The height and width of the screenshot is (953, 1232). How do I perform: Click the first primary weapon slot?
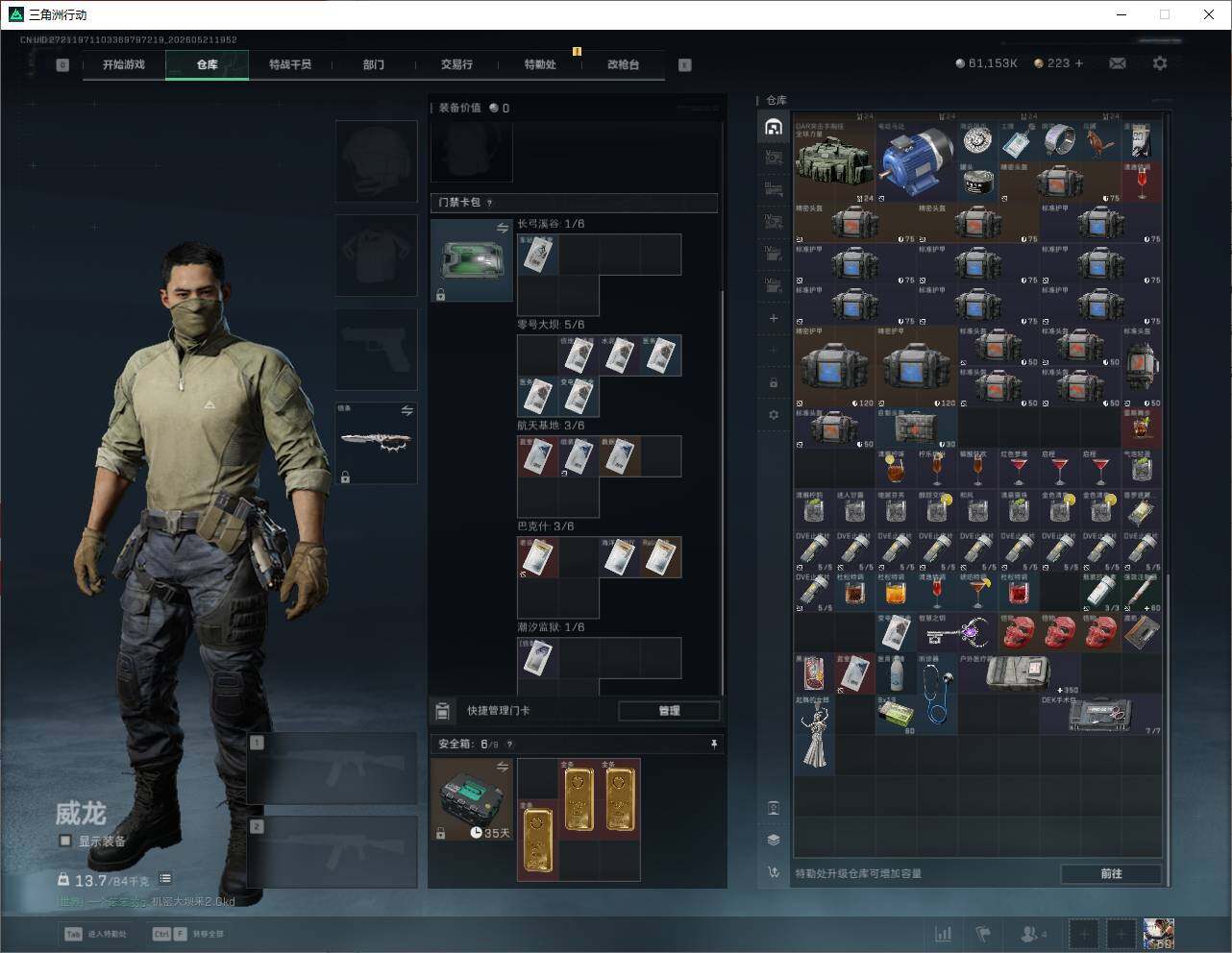point(333,769)
